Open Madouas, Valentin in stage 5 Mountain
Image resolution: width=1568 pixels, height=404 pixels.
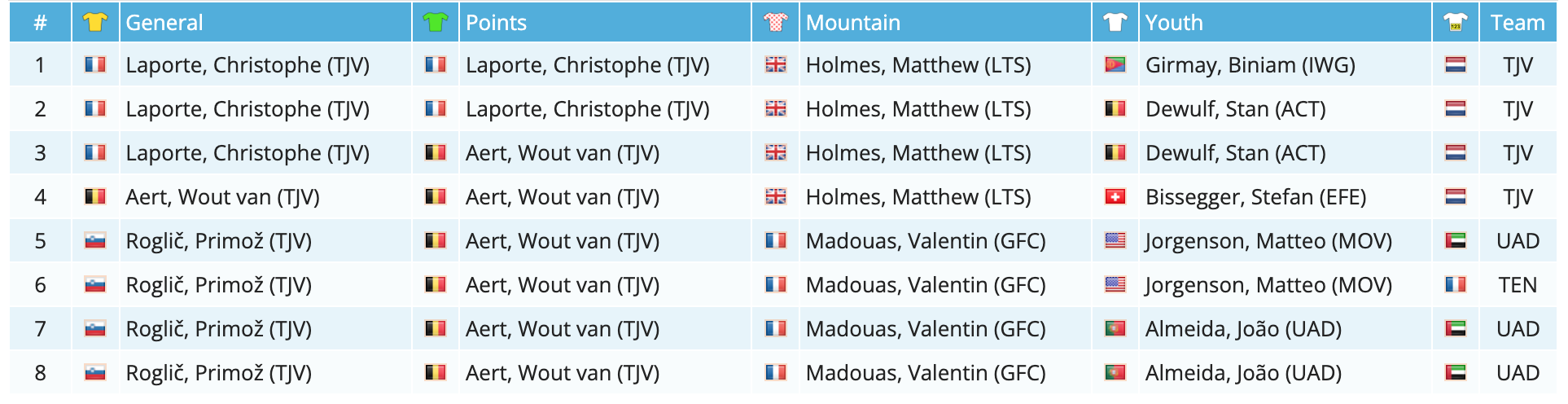coord(926,241)
